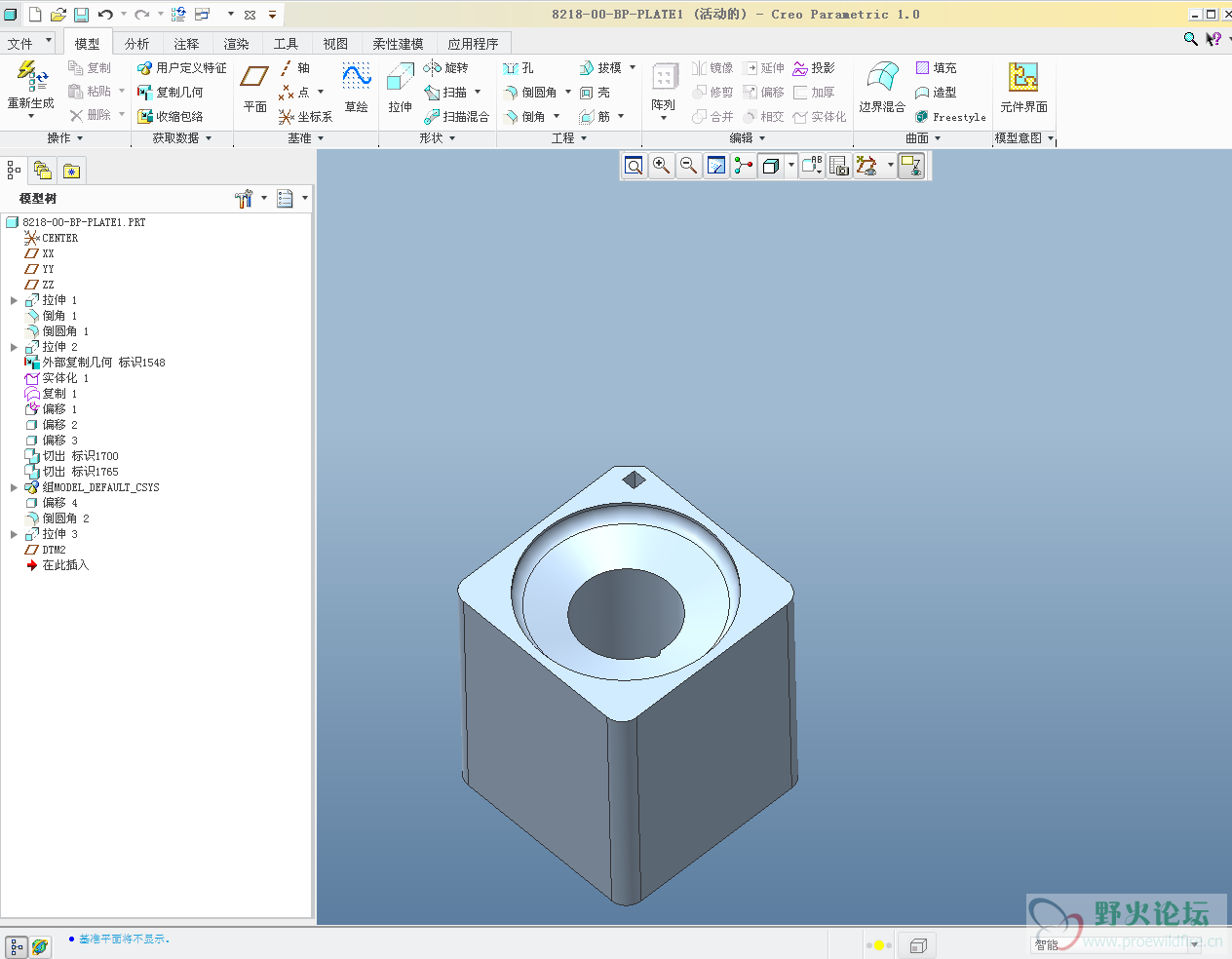Switch to the Analysis (分析) tab
1232x959 pixels.
[x=137, y=44]
